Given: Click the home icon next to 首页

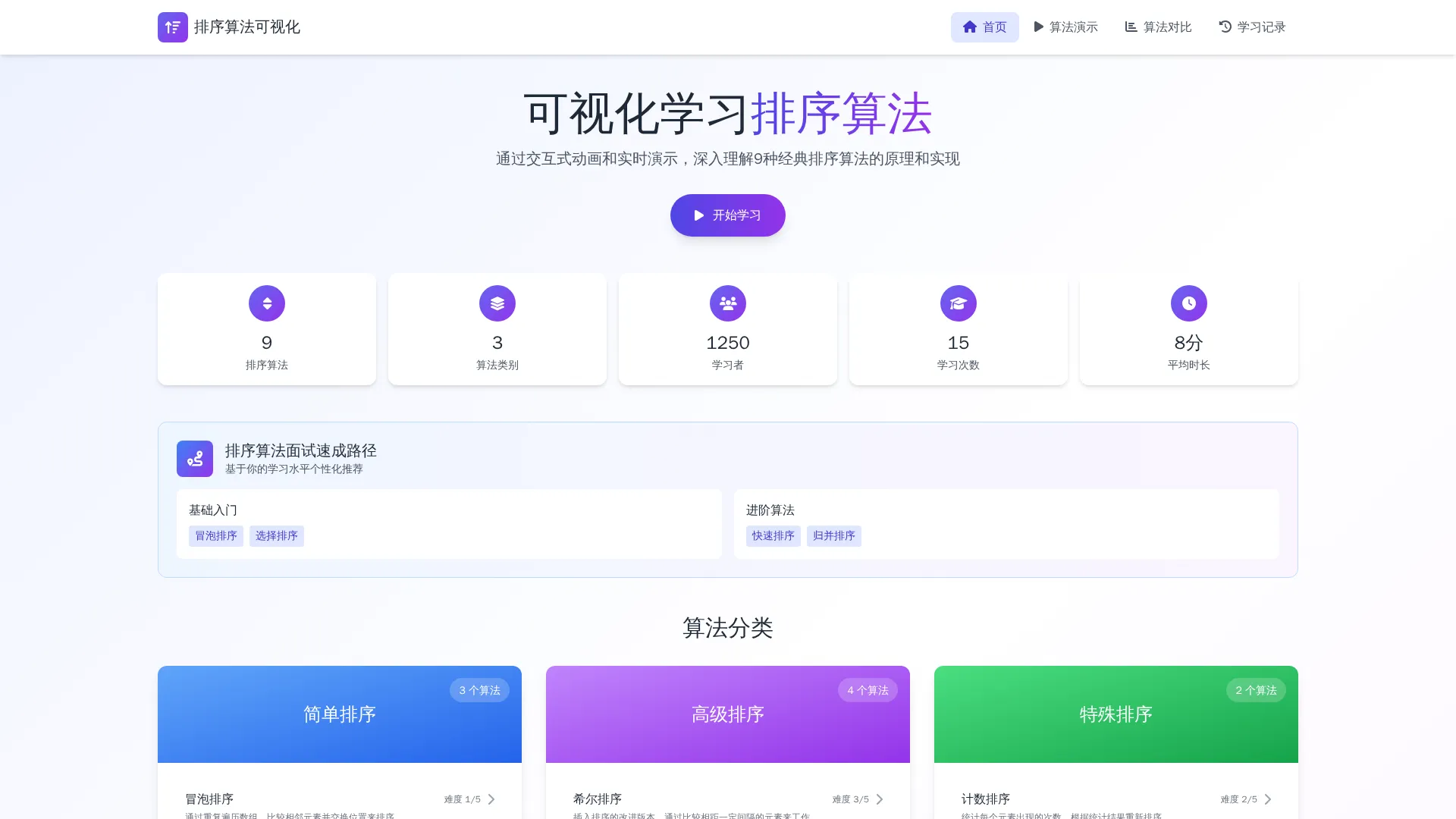Looking at the screenshot, I should (969, 27).
